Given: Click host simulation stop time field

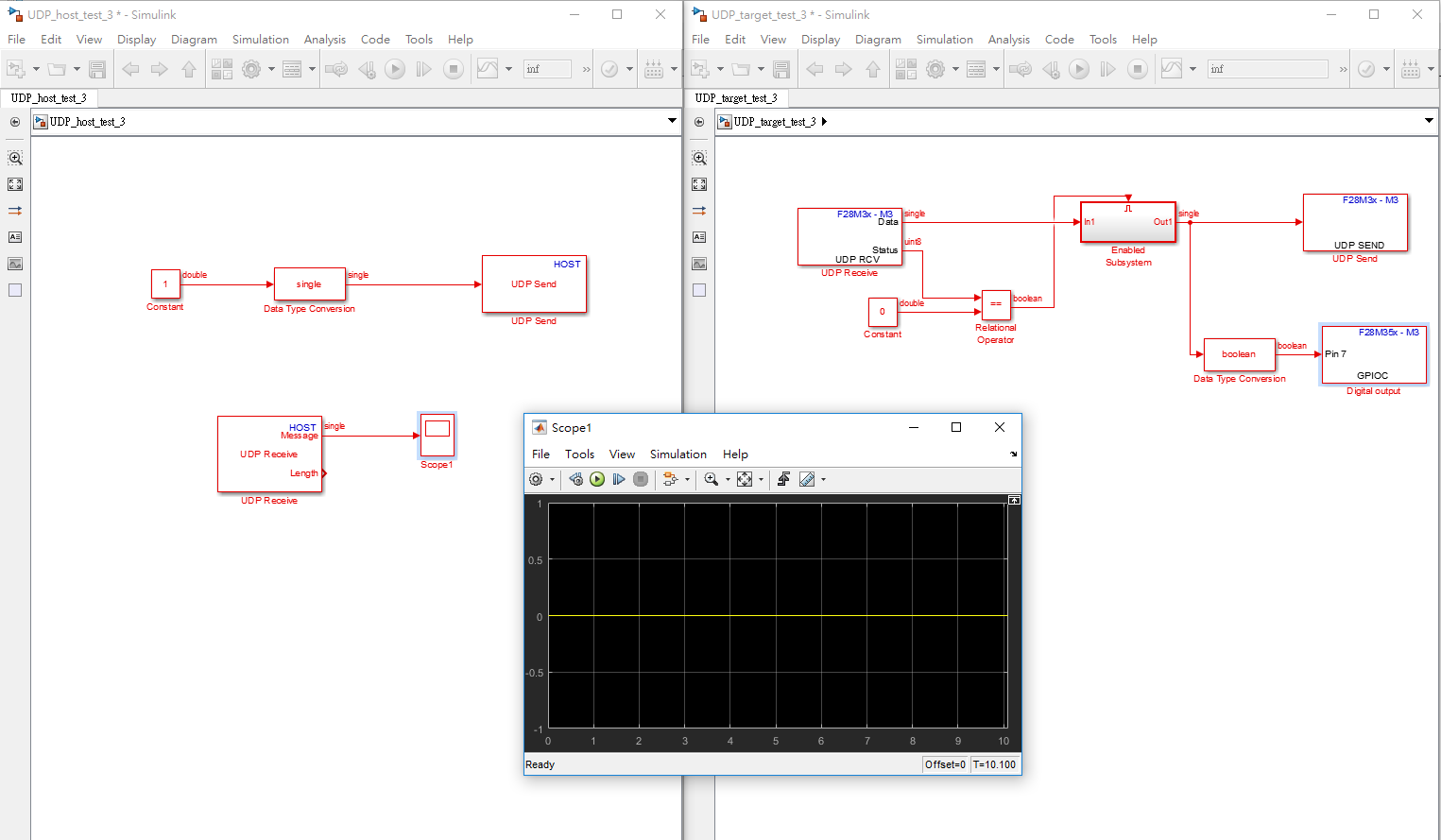Looking at the screenshot, I should pos(547,69).
